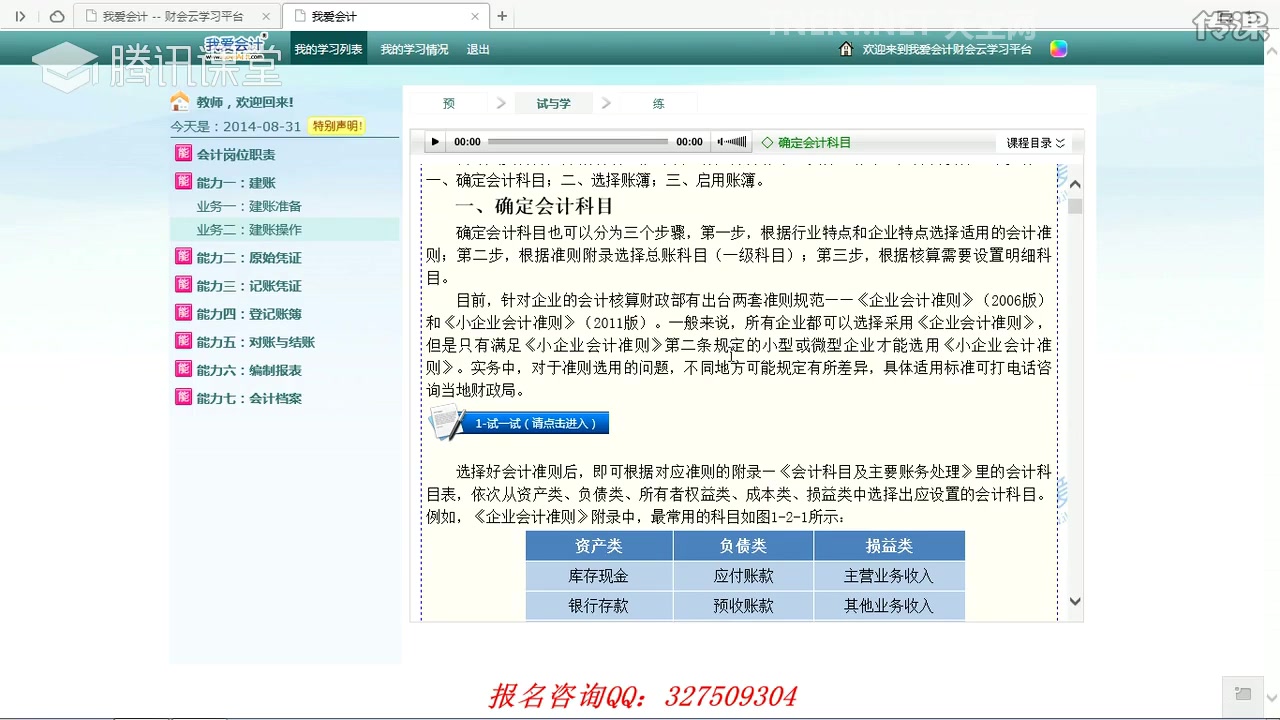This screenshot has height=720, width=1280.
Task: Click the 预收账款 table cell
Action: click(x=743, y=606)
